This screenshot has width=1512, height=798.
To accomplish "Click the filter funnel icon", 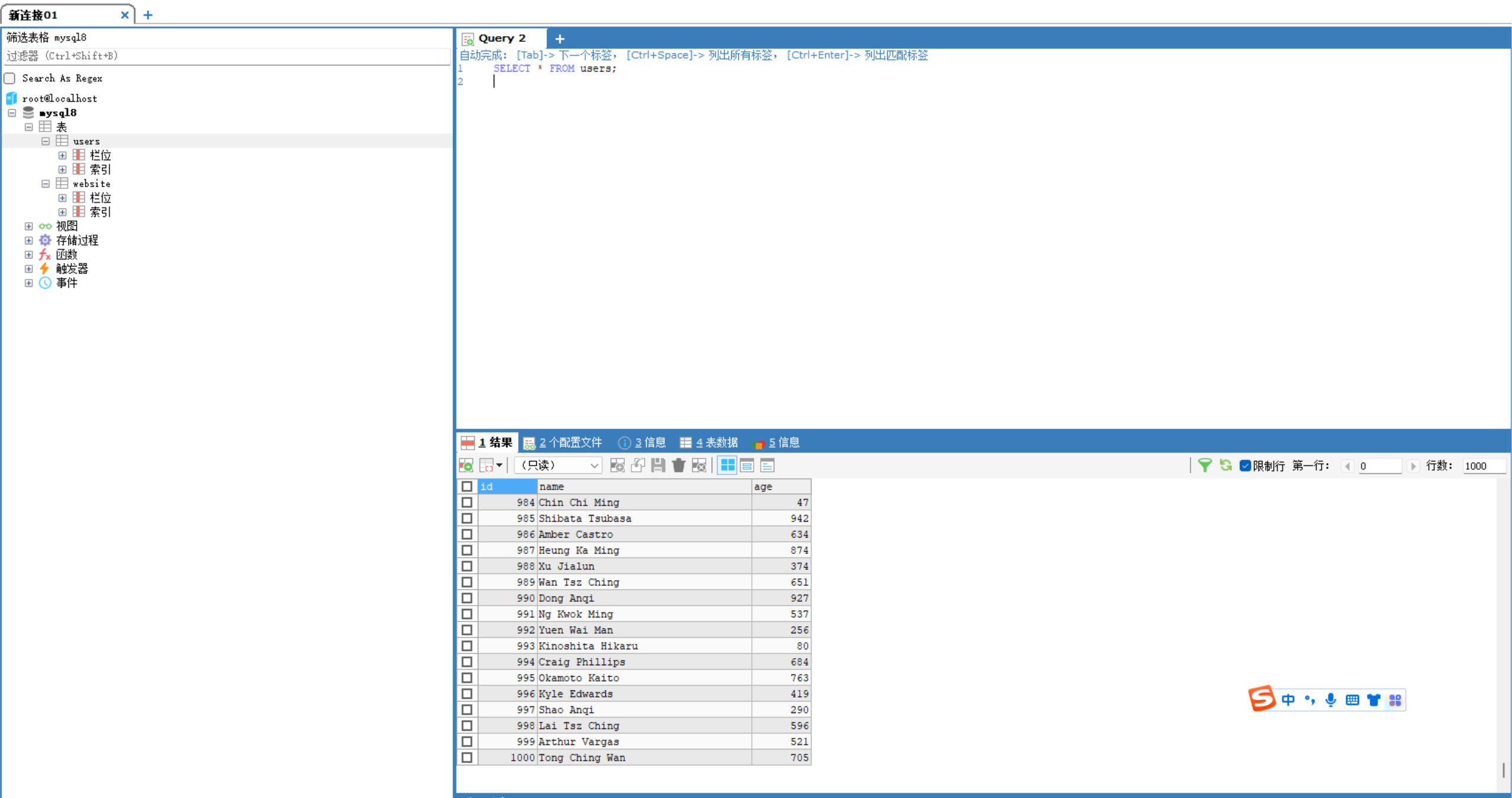I will [1204, 465].
